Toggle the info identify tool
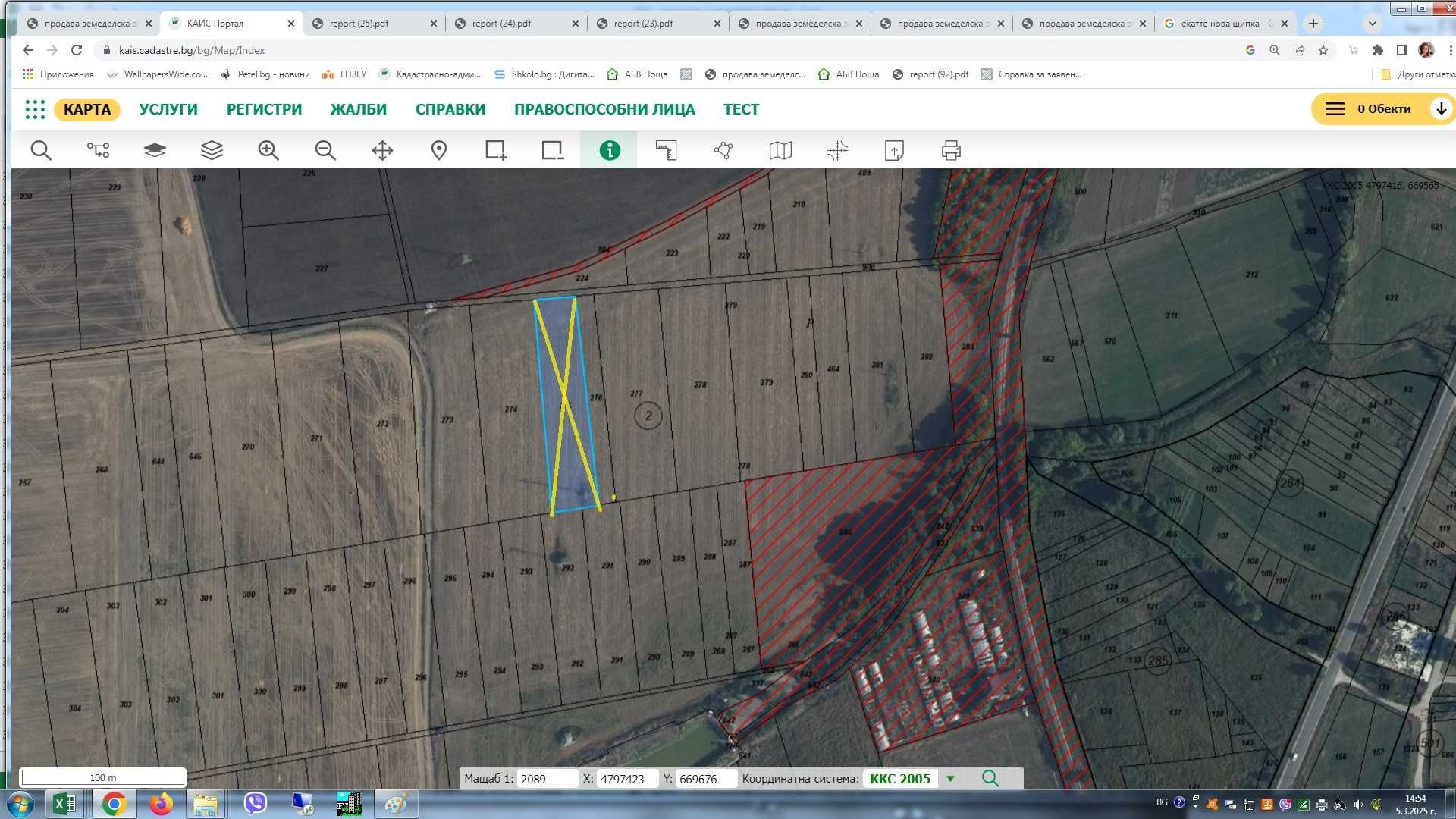Image resolution: width=1456 pixels, height=819 pixels. pyautogui.click(x=609, y=150)
